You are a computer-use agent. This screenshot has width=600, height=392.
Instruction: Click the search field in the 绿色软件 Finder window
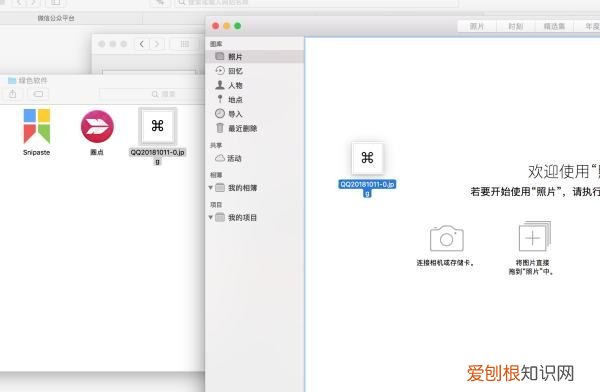(151, 94)
